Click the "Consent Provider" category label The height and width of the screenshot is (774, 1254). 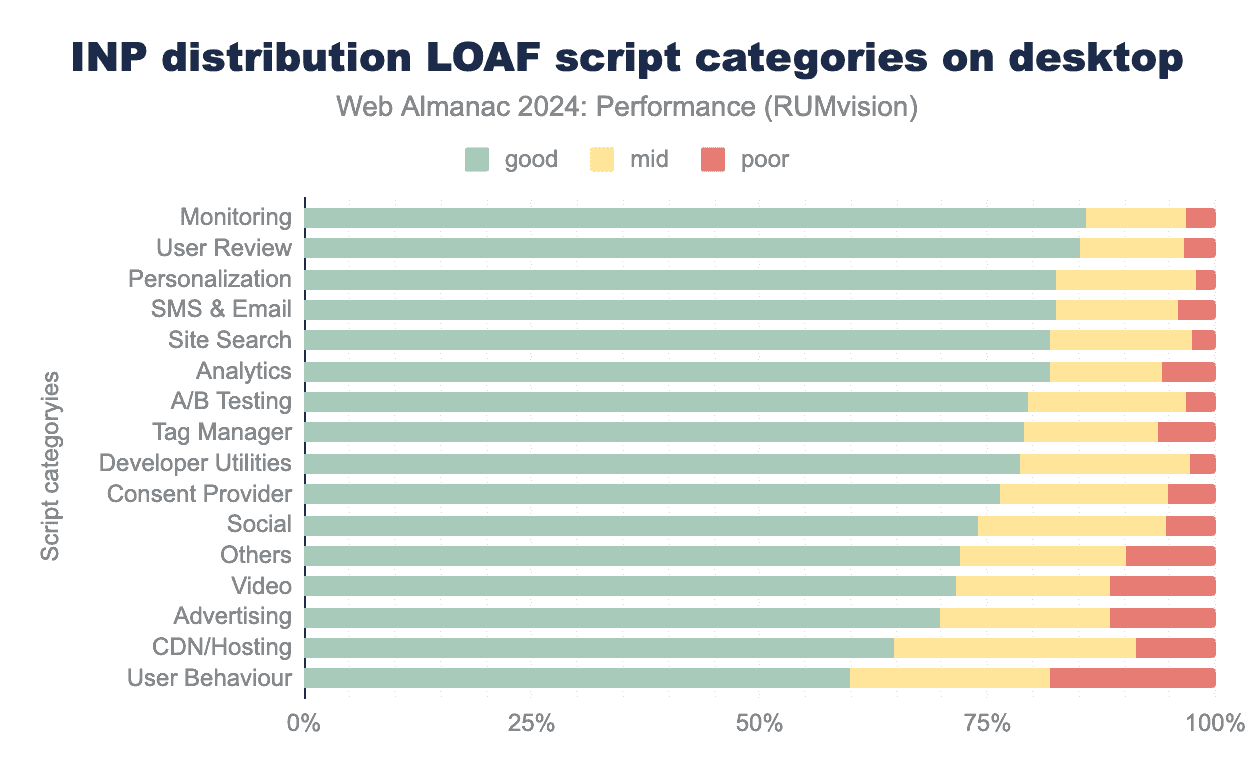coord(199,494)
